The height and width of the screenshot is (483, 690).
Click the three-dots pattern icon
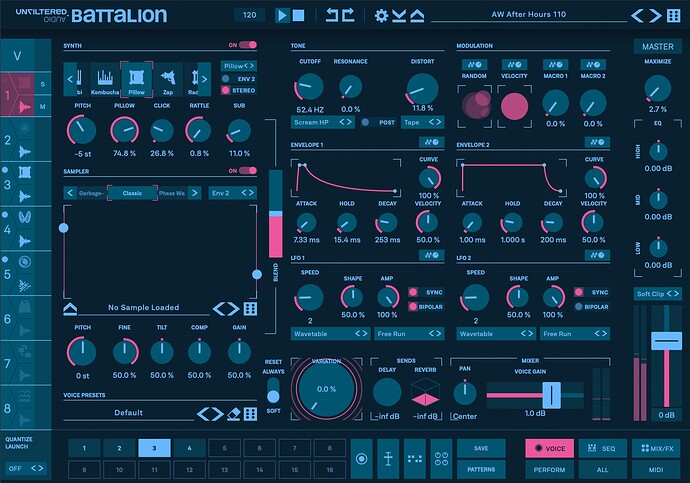pyautogui.click(x=415, y=459)
